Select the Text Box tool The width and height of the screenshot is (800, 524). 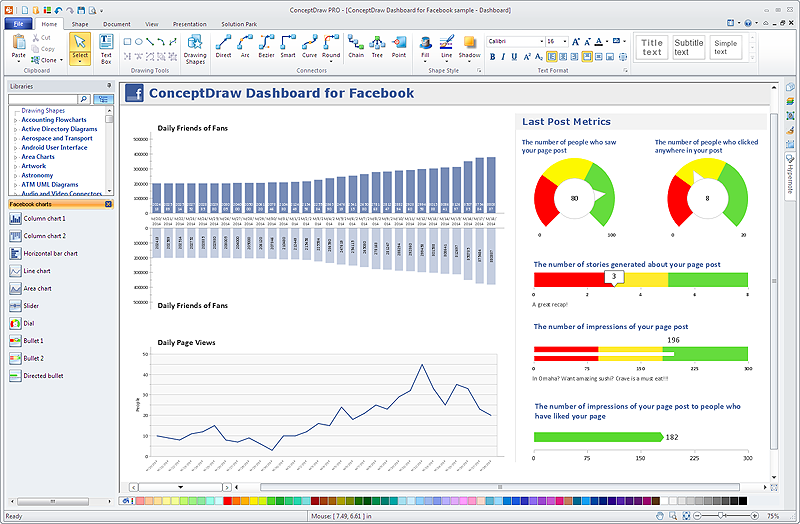[x=106, y=48]
